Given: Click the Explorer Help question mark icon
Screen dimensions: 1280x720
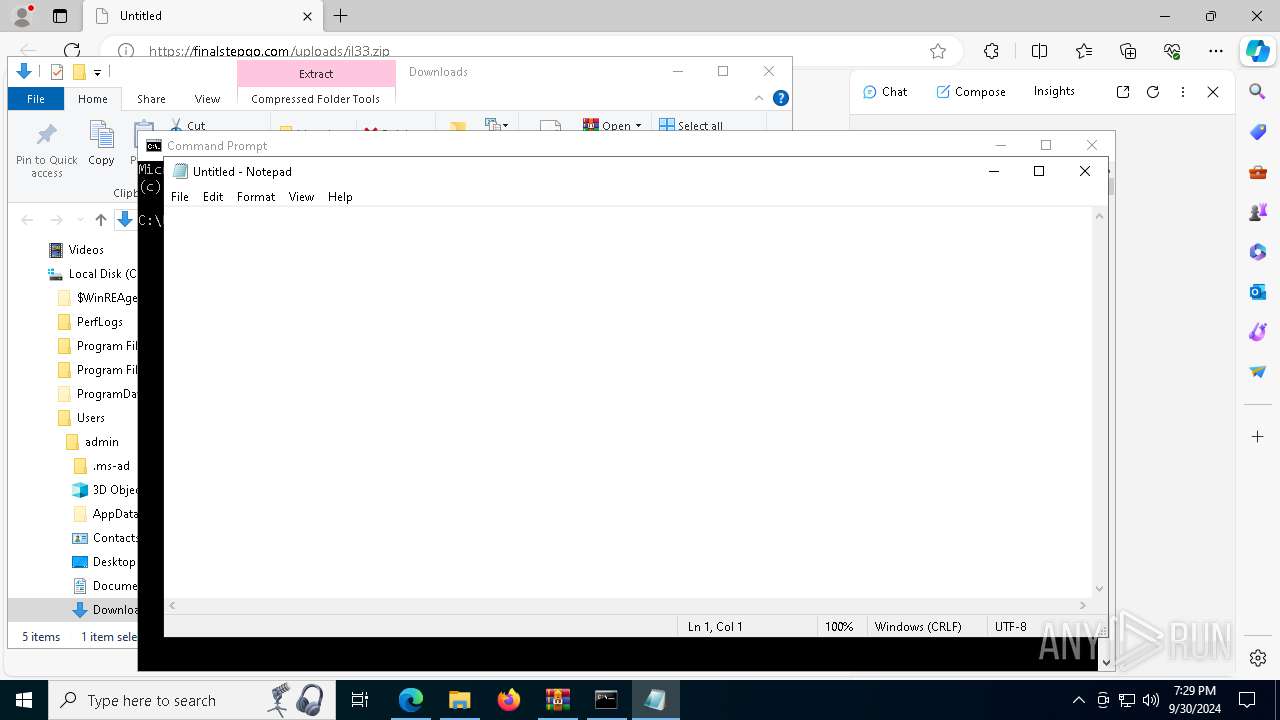Looking at the screenshot, I should tap(781, 98).
